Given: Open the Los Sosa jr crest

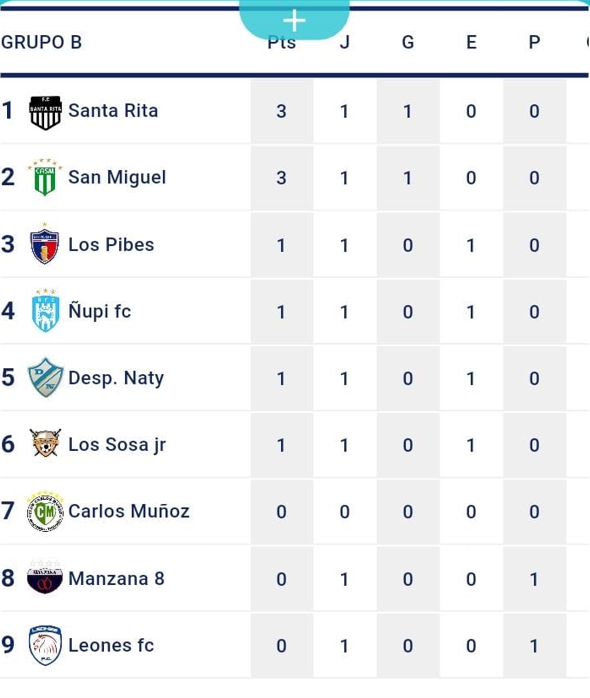Looking at the screenshot, I should click(x=45, y=443).
